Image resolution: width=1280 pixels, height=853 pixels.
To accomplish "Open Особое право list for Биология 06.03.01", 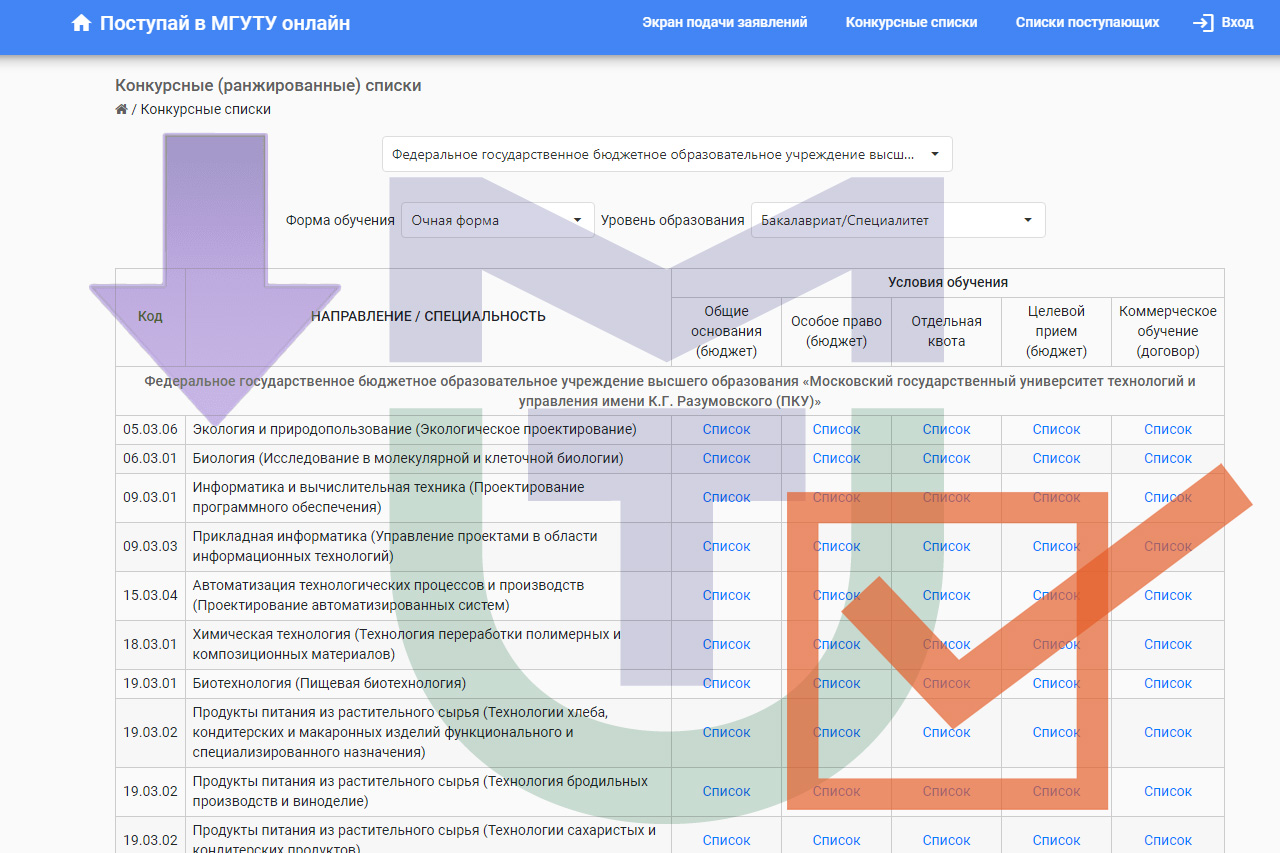I will (836, 458).
